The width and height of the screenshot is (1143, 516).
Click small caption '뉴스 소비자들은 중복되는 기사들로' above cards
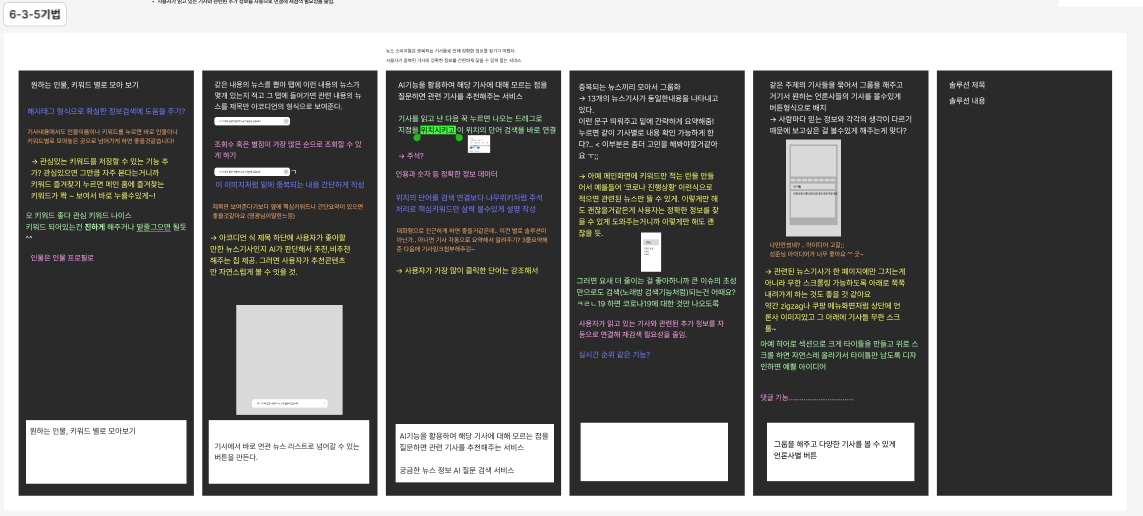click(451, 50)
